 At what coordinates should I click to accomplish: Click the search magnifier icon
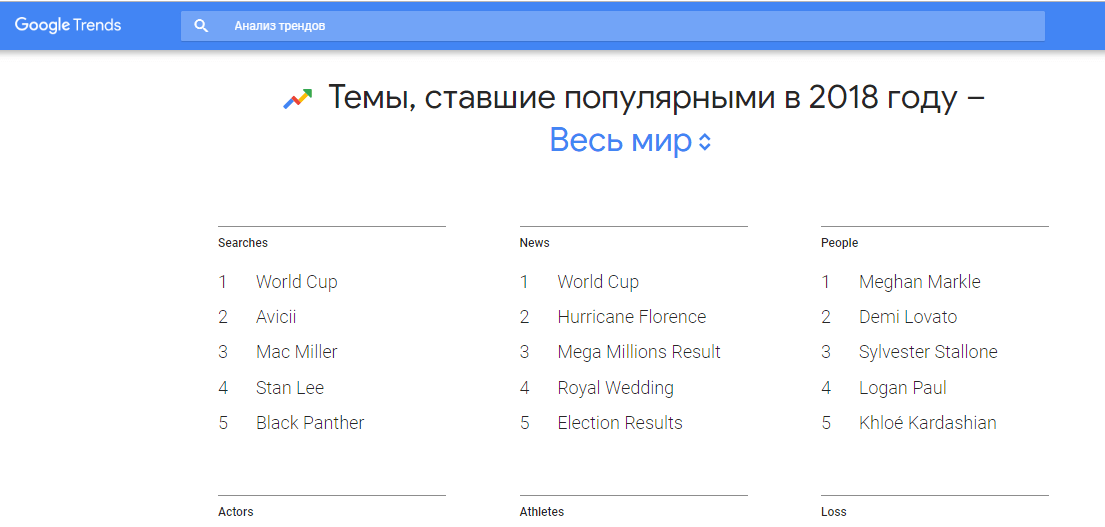click(x=201, y=26)
